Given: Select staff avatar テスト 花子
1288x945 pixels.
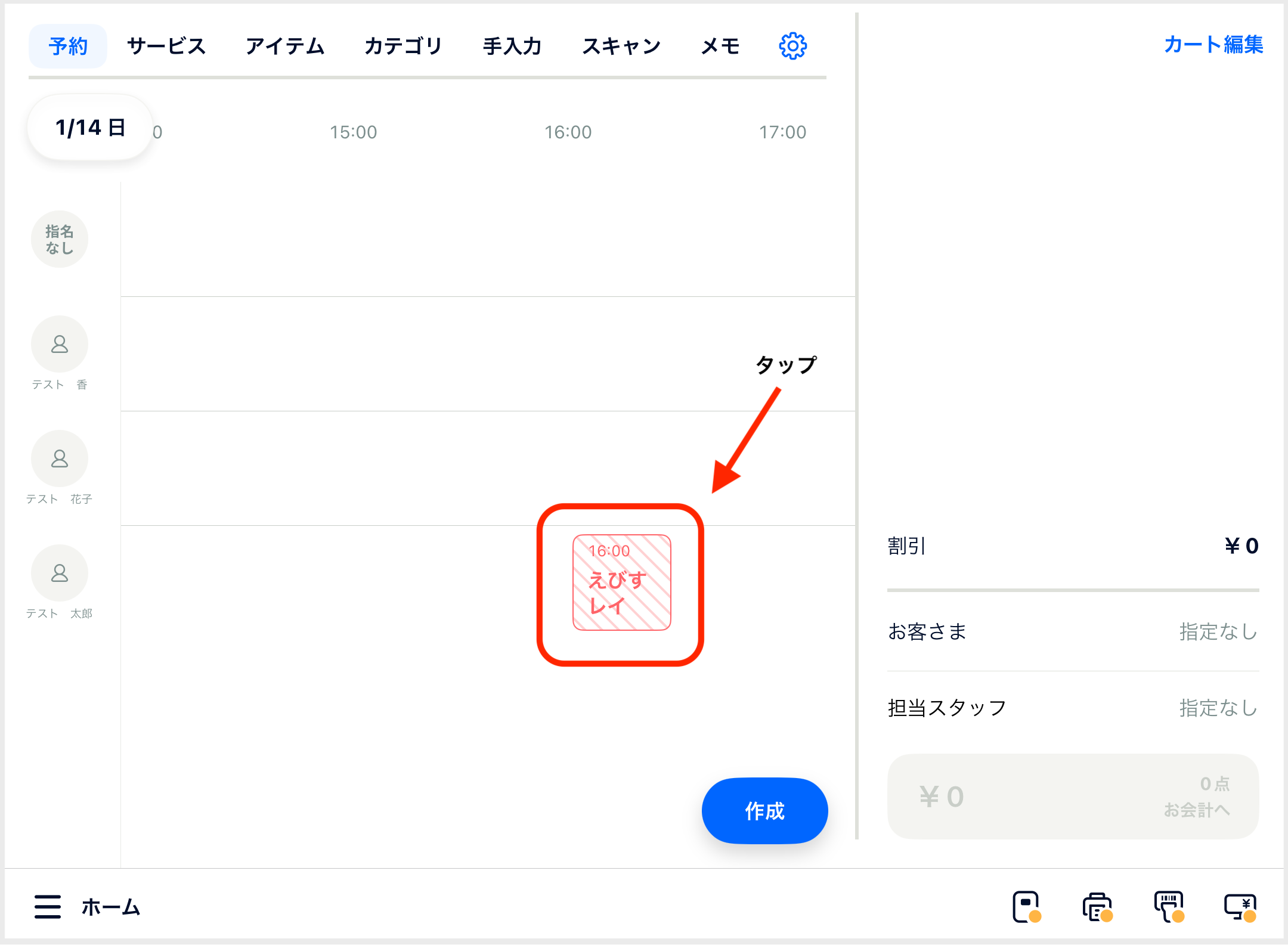Looking at the screenshot, I should tap(60, 459).
